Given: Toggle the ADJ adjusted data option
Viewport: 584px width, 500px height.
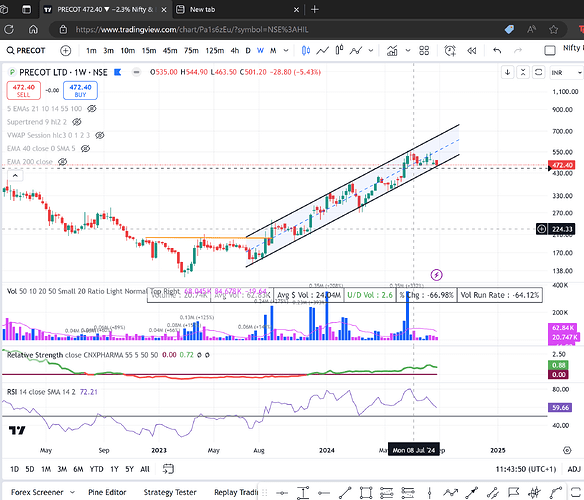Looking at the screenshot, I should click(x=574, y=469).
